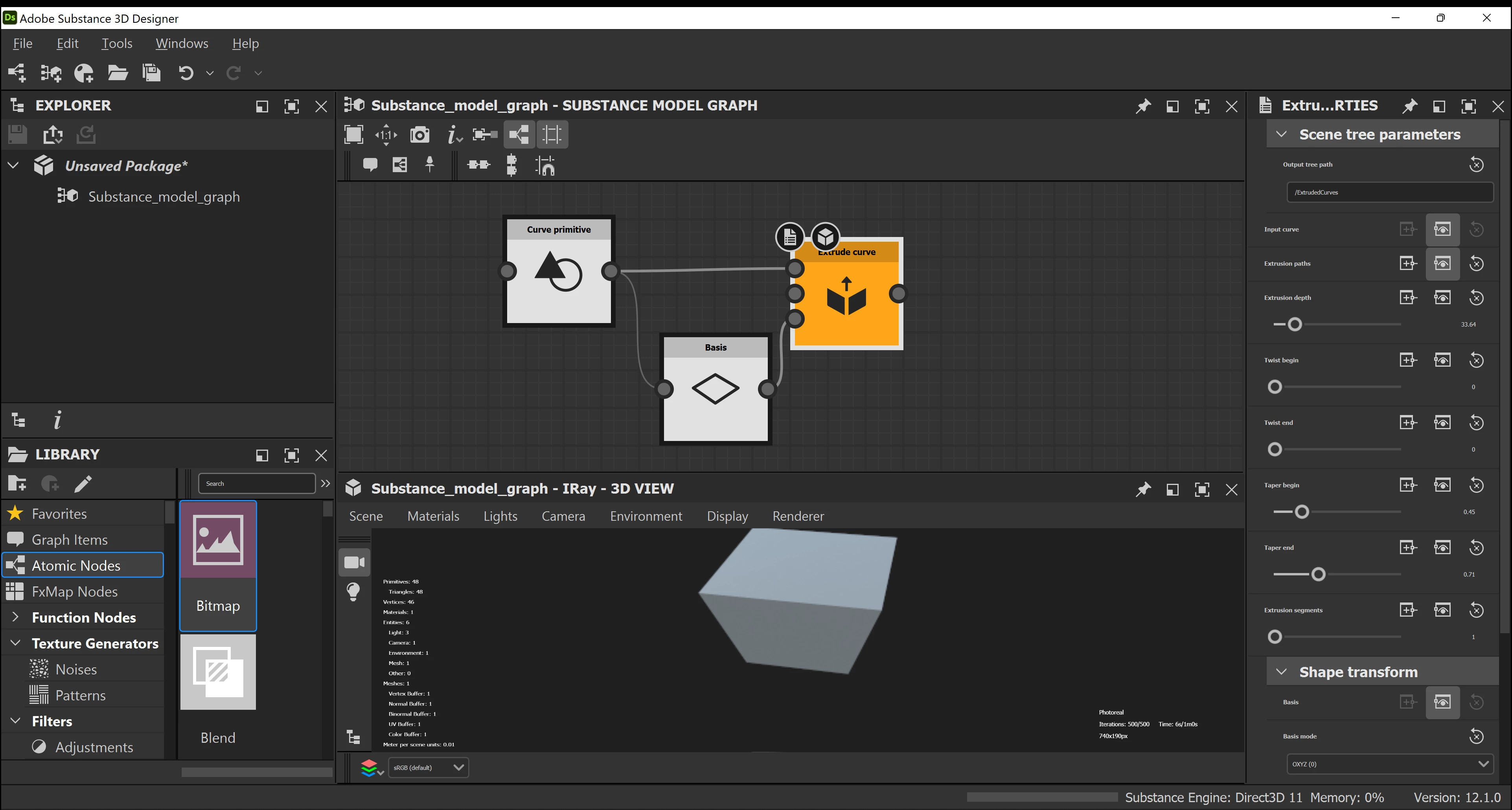Open the Basis mode OXYZ dropdown
Viewport: 1512px width, 810px height.
pyautogui.click(x=1389, y=764)
